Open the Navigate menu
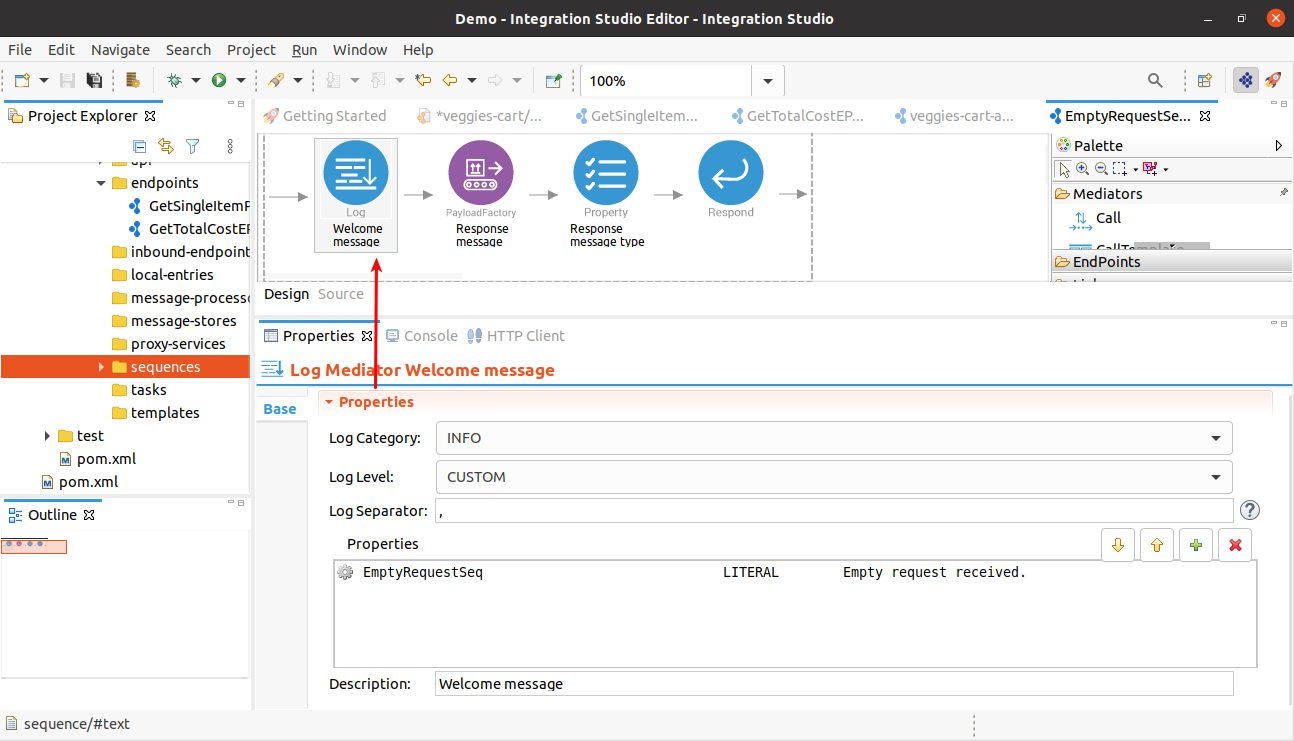This screenshot has width=1294, height=741. (120, 50)
